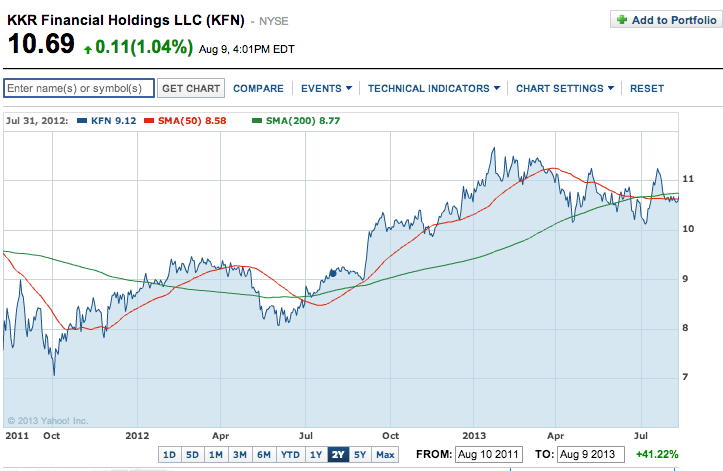Select the 1Y time range
Image resolution: width=723 pixels, height=471 pixels.
tap(316, 455)
